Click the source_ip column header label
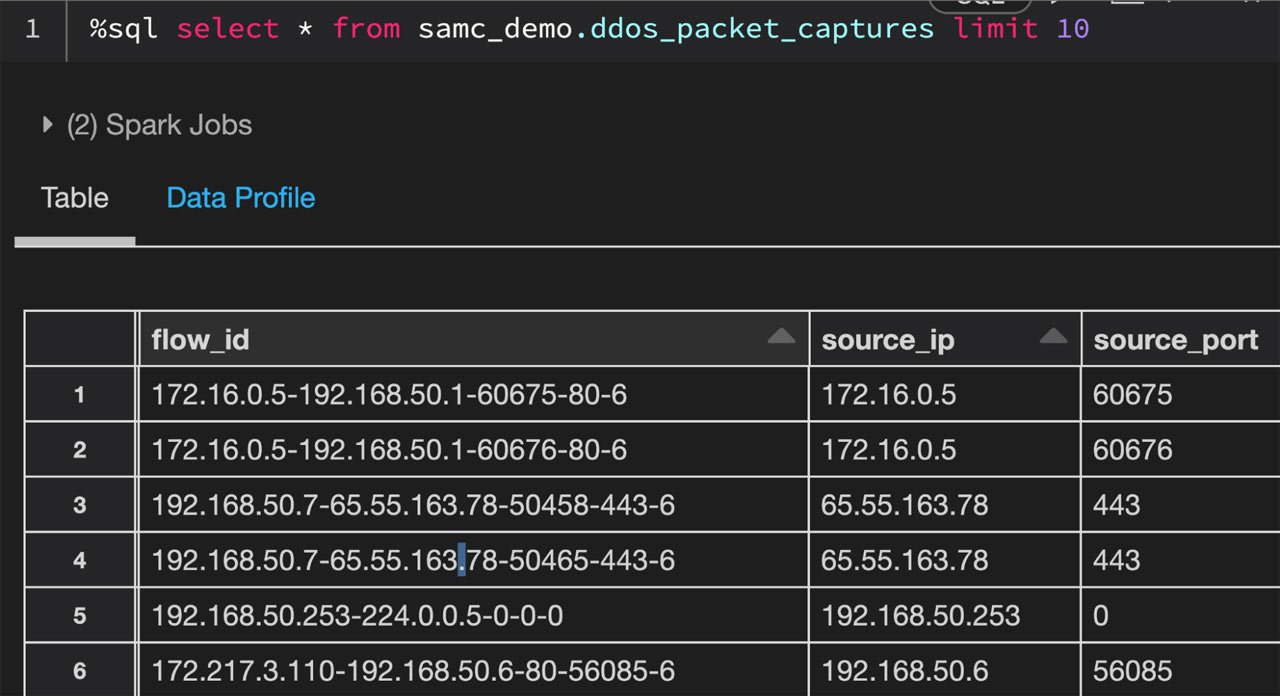The width and height of the screenshot is (1280, 696). coord(887,340)
